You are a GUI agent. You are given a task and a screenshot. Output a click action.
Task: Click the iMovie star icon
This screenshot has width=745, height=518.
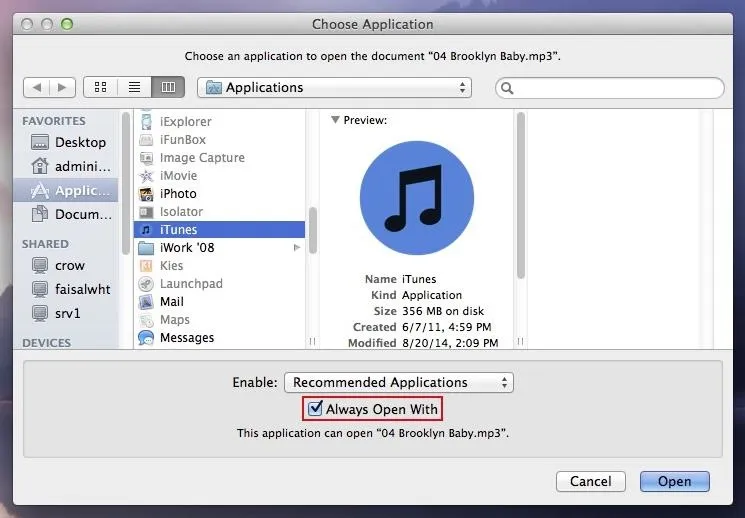146,176
